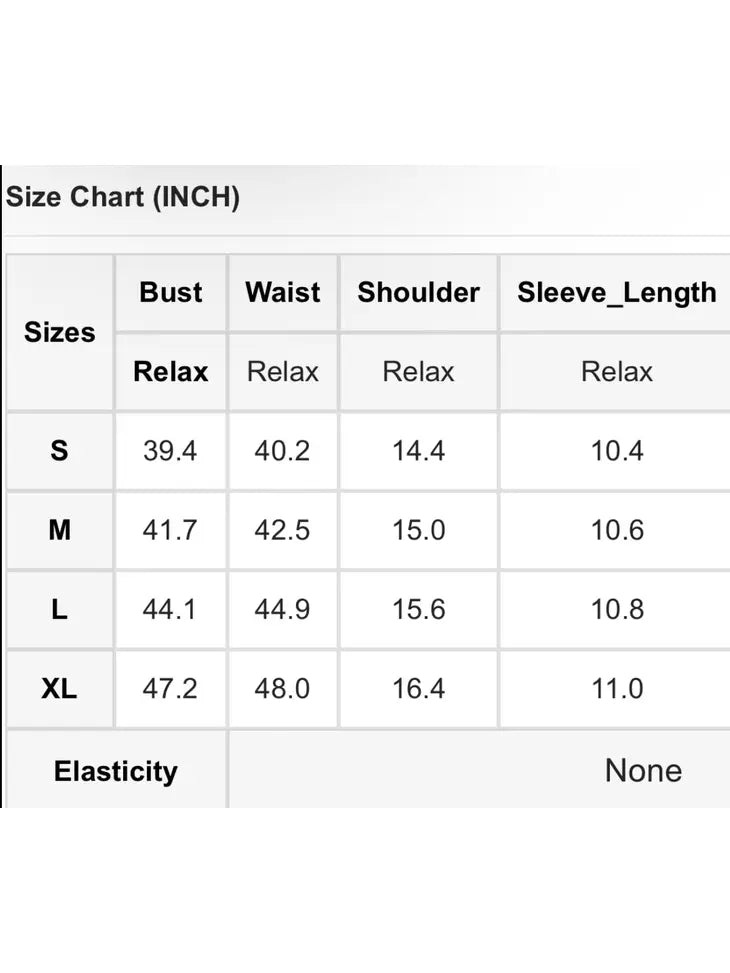Select the Sizes header cell

tap(60, 332)
